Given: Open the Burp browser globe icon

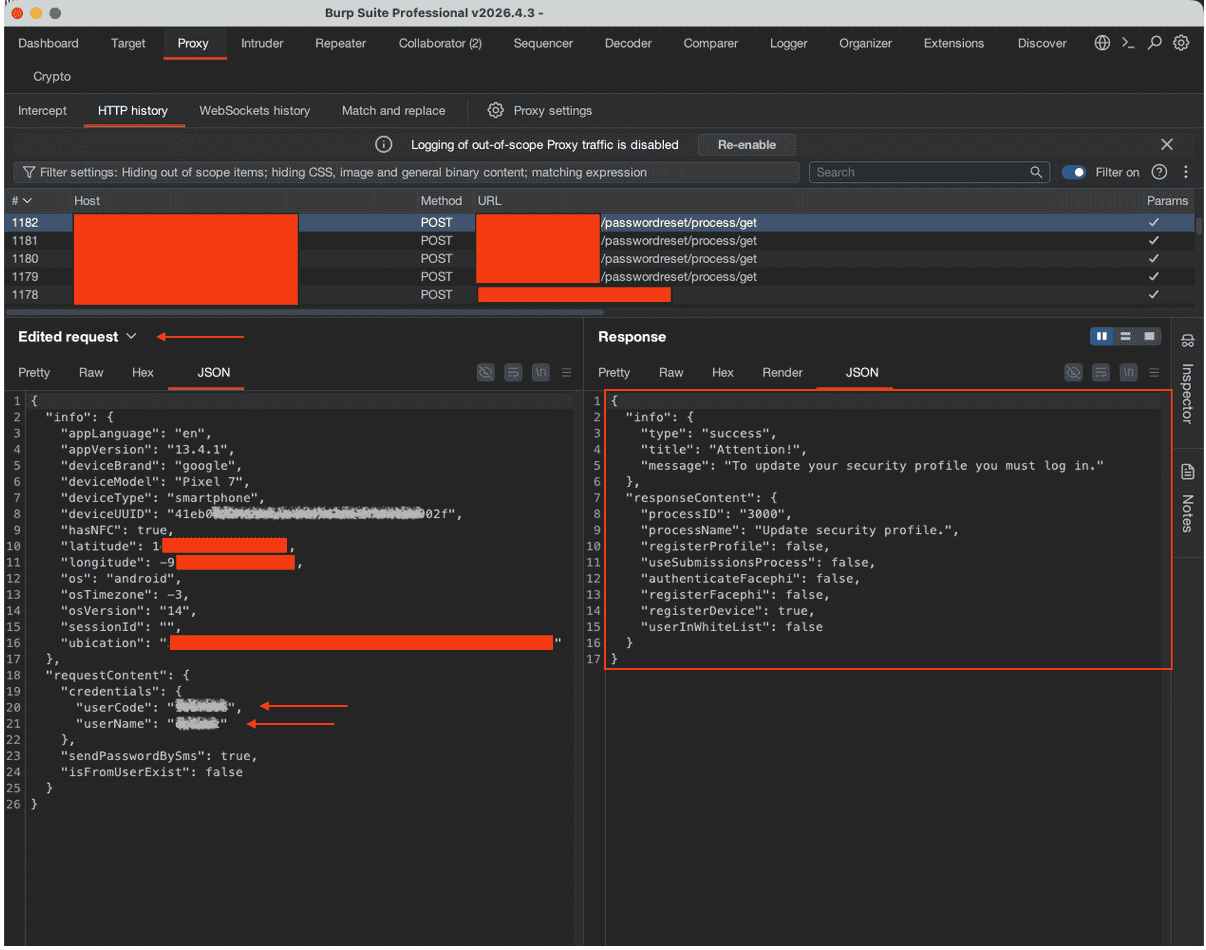Looking at the screenshot, I should click(1102, 43).
